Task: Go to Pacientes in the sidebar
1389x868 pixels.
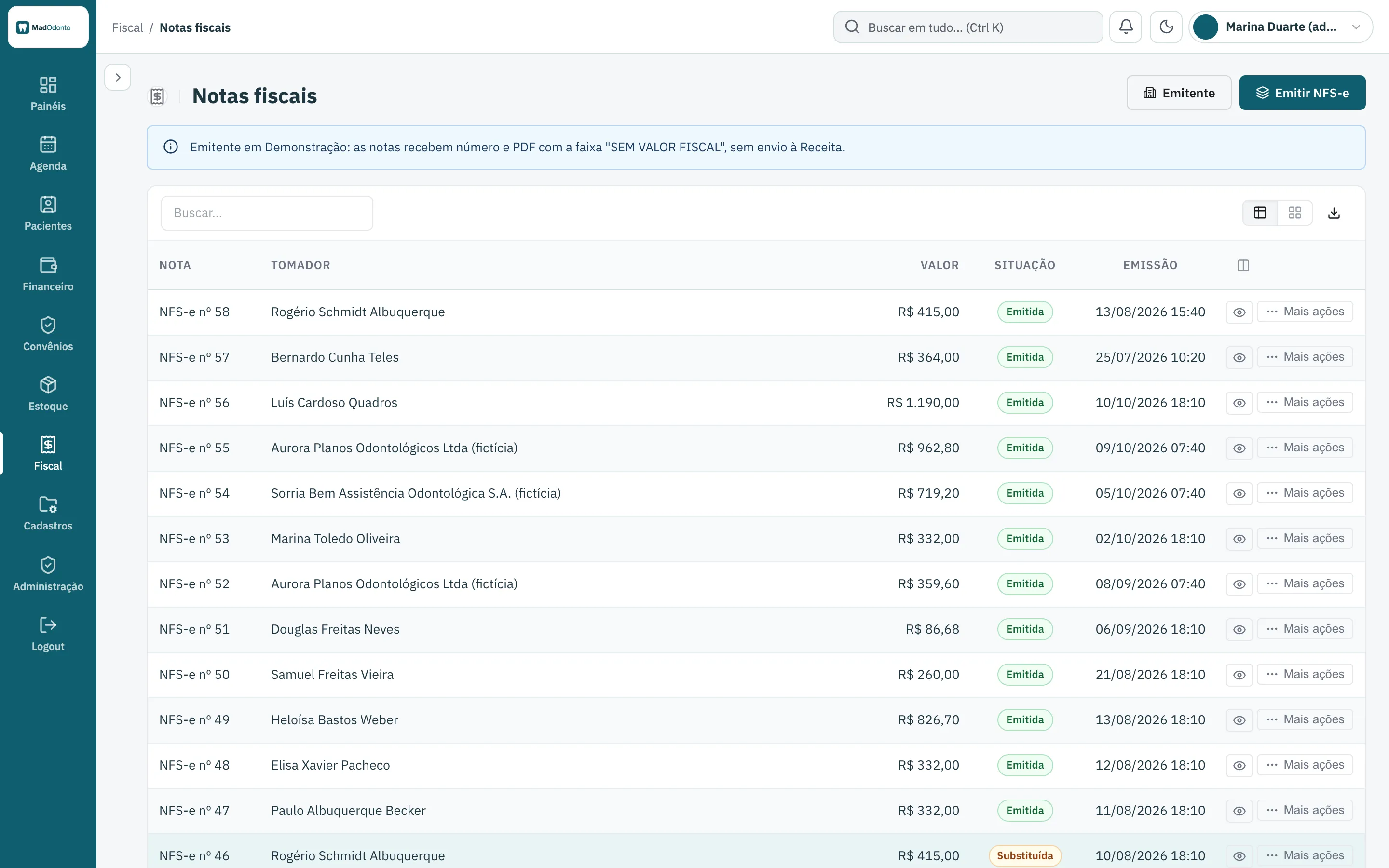Action: (x=48, y=214)
